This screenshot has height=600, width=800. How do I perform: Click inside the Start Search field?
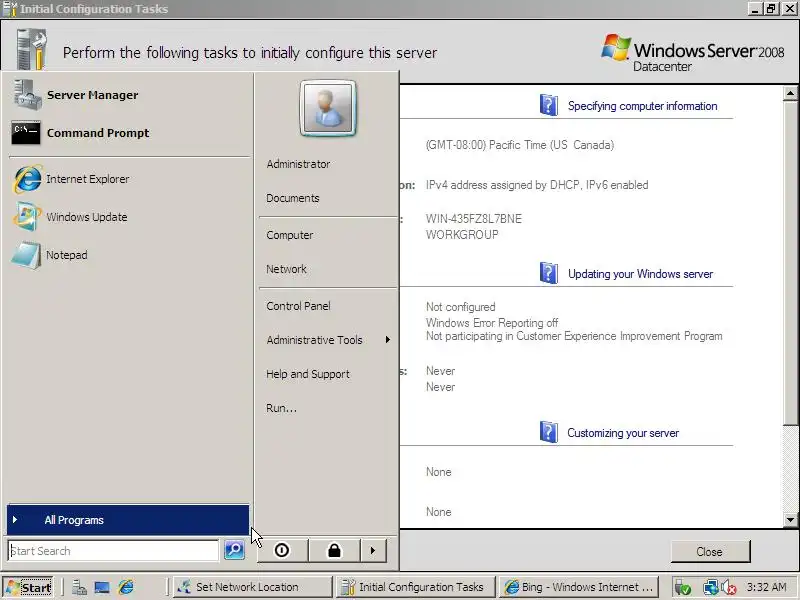pos(113,551)
